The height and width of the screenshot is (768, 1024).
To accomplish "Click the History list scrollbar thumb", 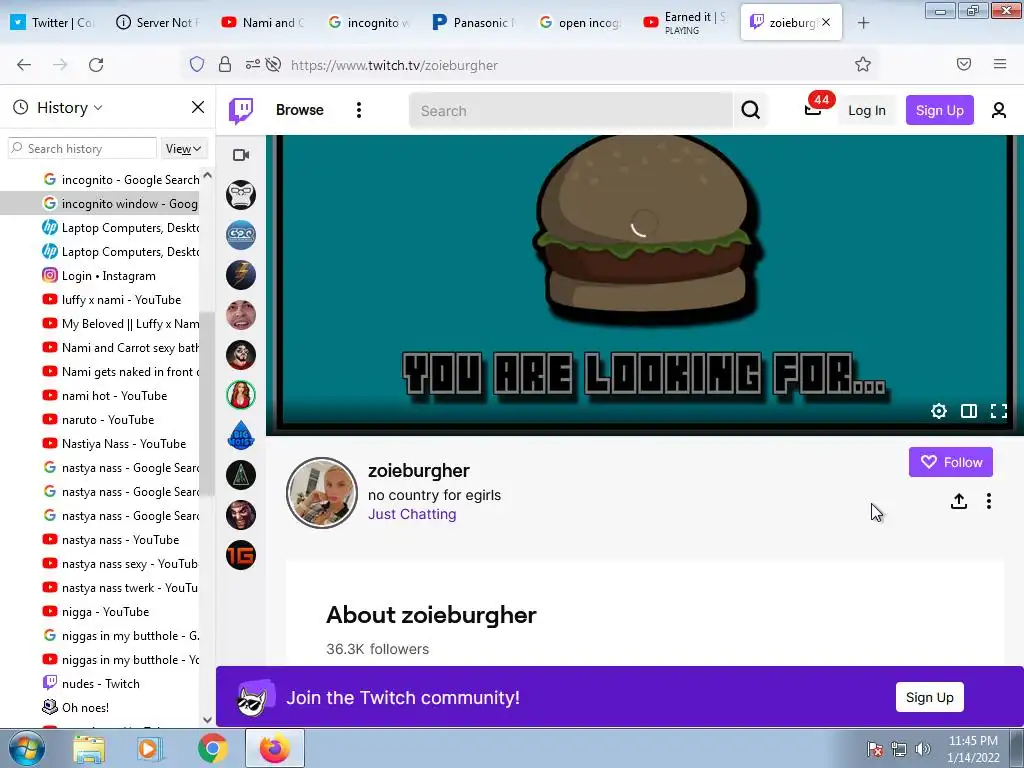I will tap(207, 404).
